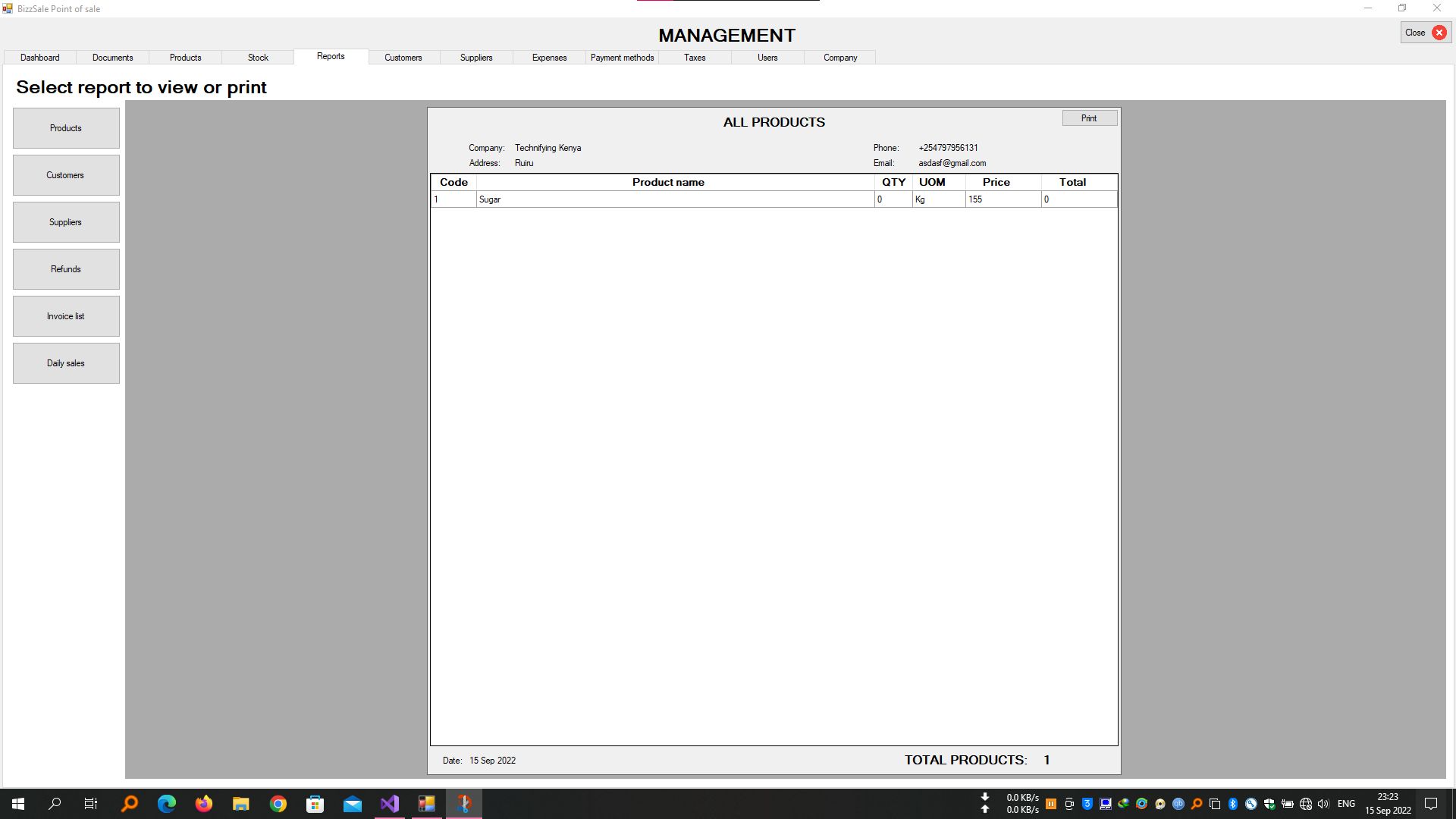The height and width of the screenshot is (819, 1456).
Task: Open Windows Security shield tray icon
Action: pyautogui.click(x=1269, y=804)
